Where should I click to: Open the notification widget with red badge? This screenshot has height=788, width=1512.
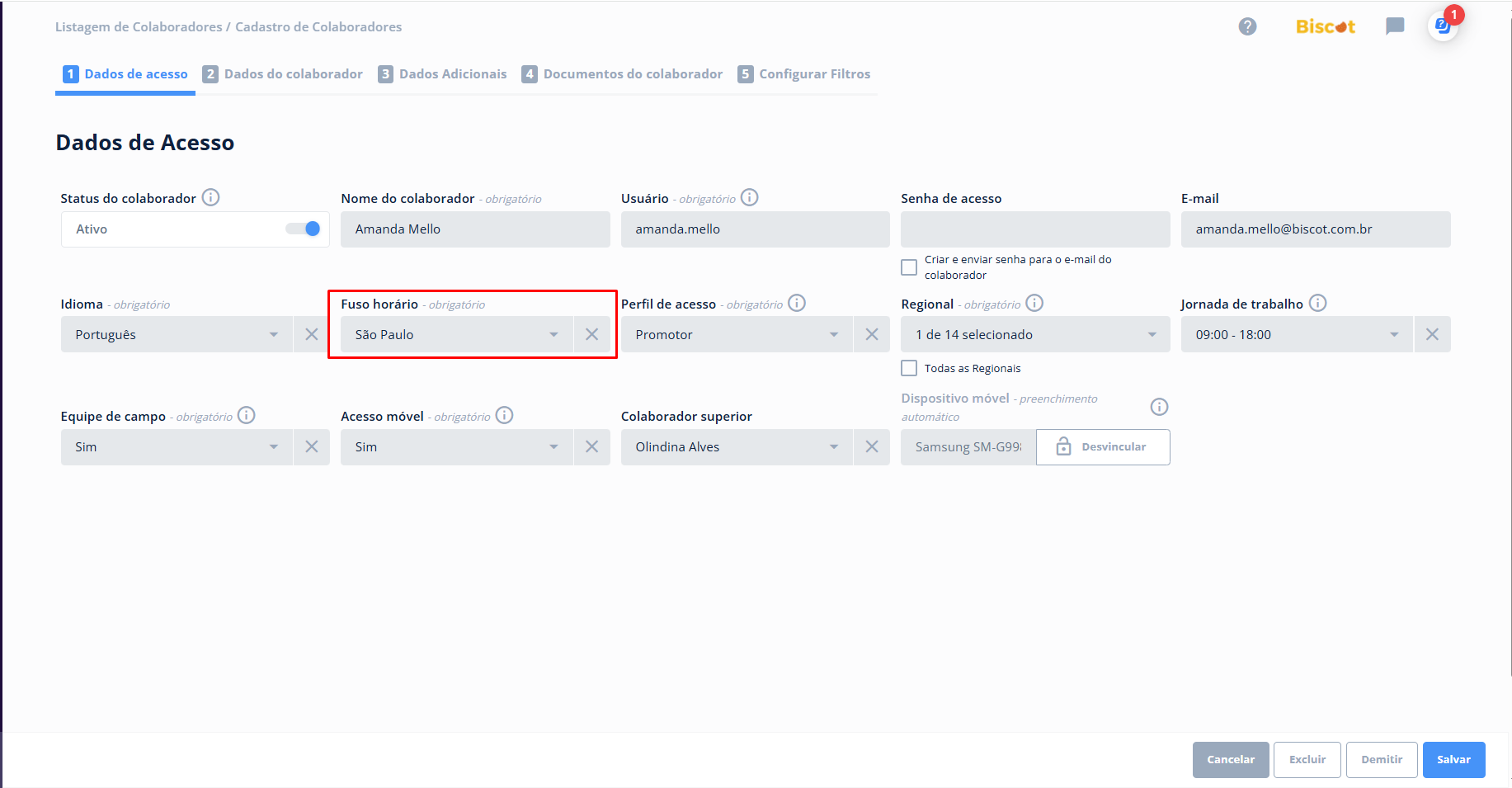tap(1443, 26)
